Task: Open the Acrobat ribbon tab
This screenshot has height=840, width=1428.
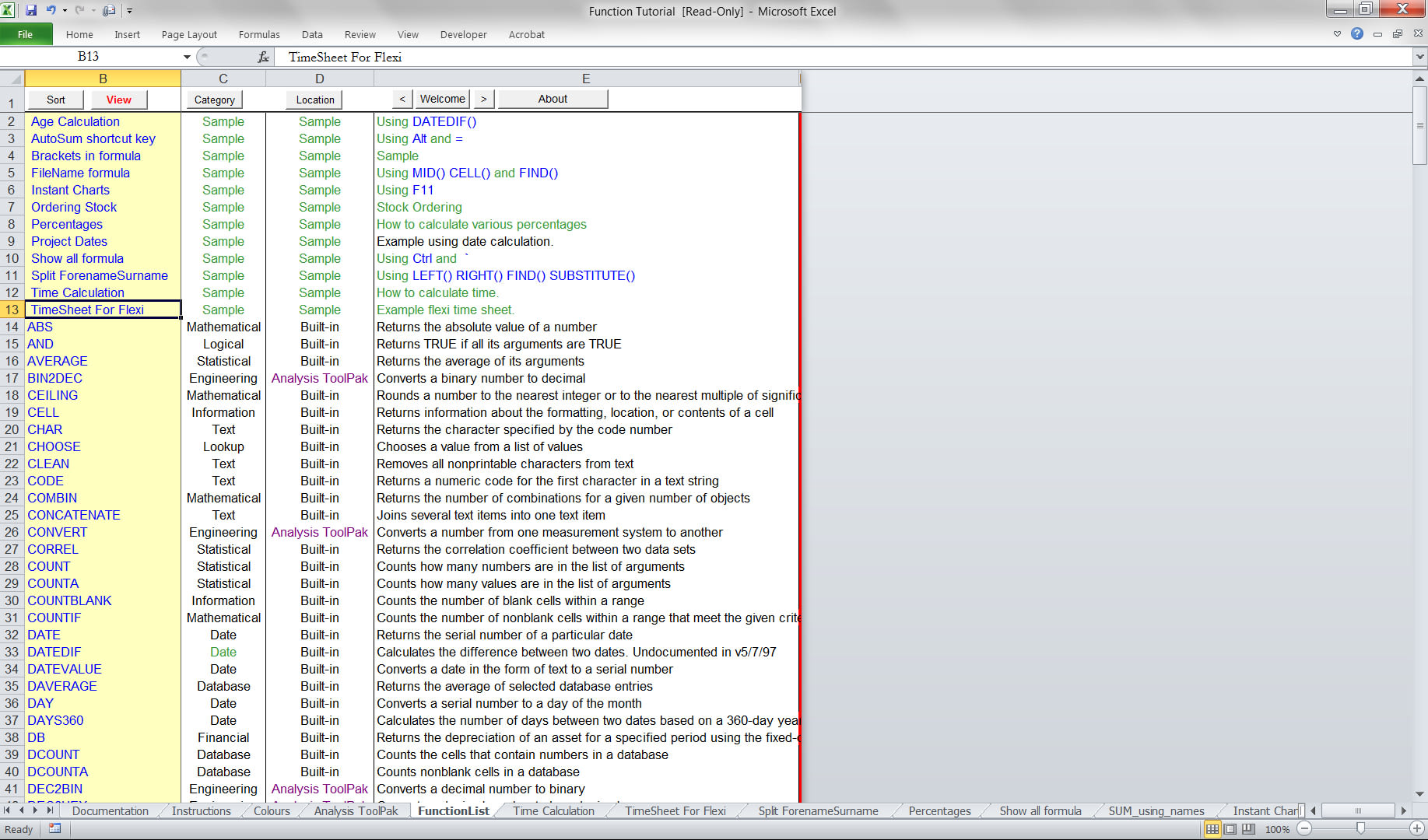Action: (x=527, y=34)
